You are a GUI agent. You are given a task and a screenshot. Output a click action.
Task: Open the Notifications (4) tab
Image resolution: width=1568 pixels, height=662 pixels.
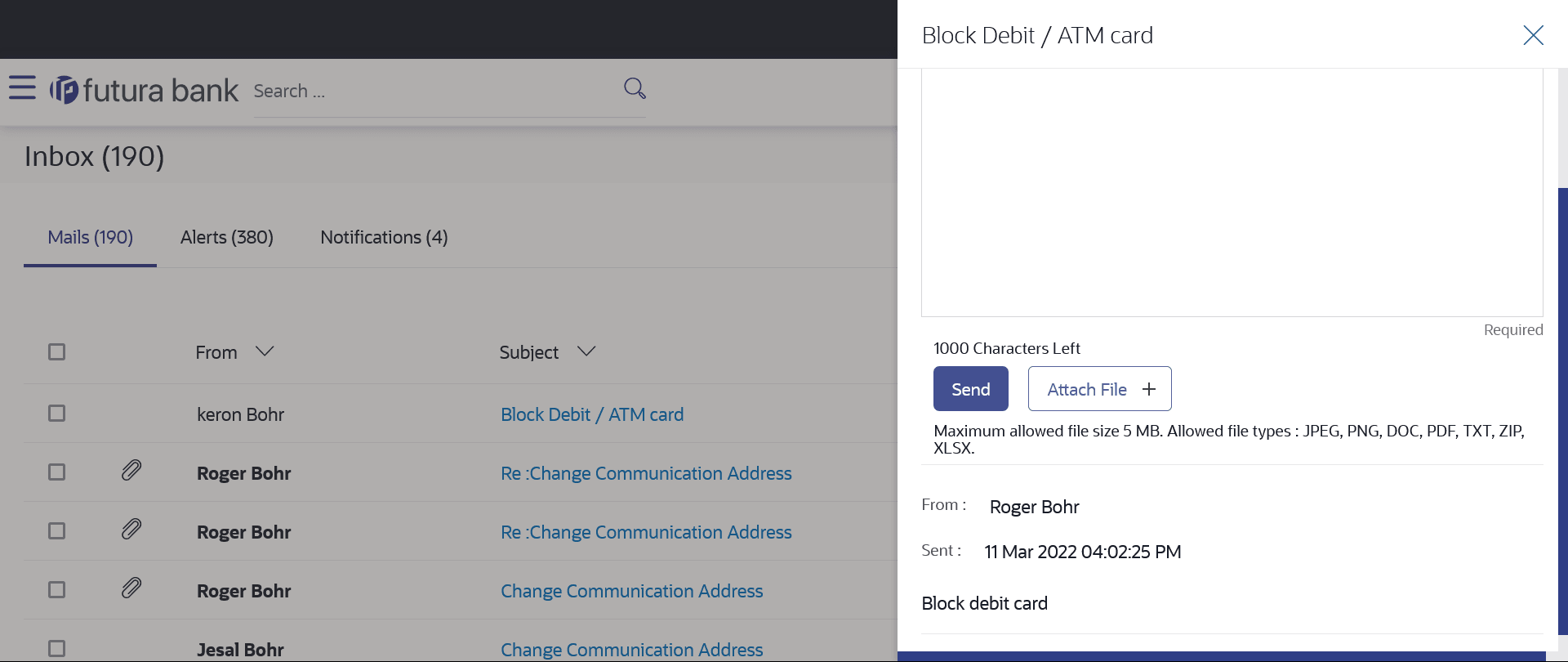pos(384,238)
